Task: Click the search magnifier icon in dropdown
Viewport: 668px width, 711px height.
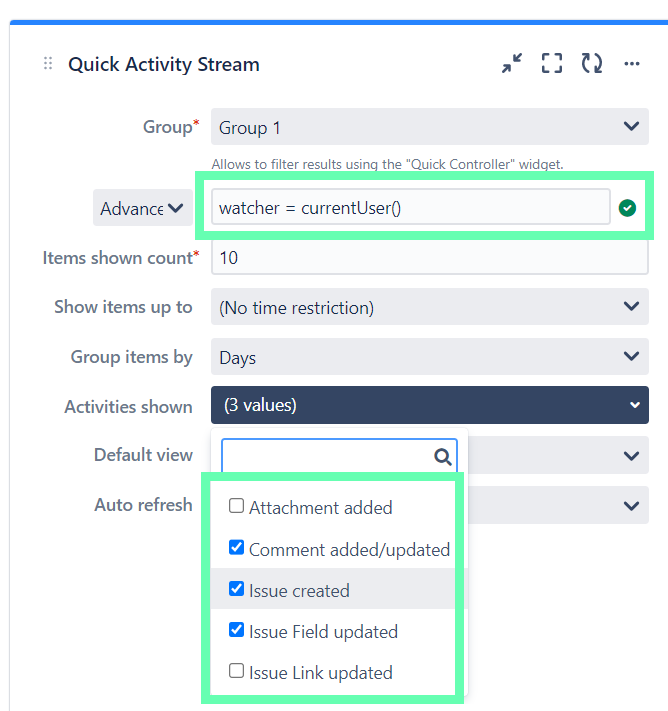Action: [x=443, y=457]
